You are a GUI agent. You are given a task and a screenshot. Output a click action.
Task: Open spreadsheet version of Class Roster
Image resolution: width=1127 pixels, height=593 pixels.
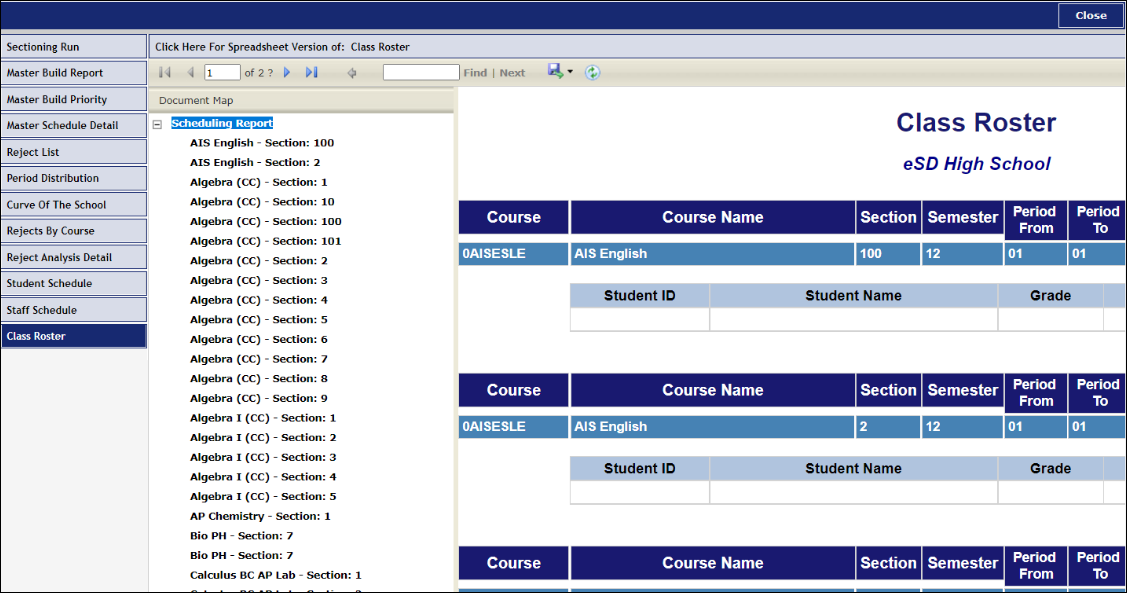[282, 47]
